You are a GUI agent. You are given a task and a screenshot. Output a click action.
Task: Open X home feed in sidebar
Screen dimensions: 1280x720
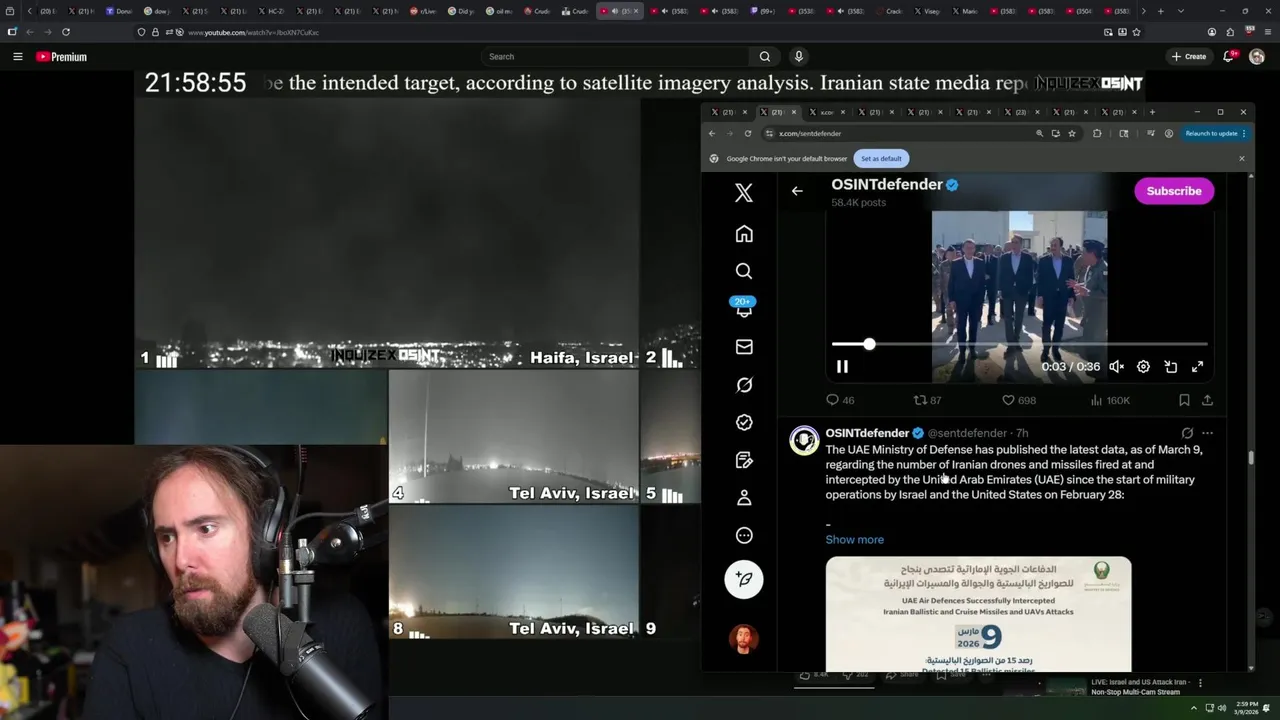[744, 234]
